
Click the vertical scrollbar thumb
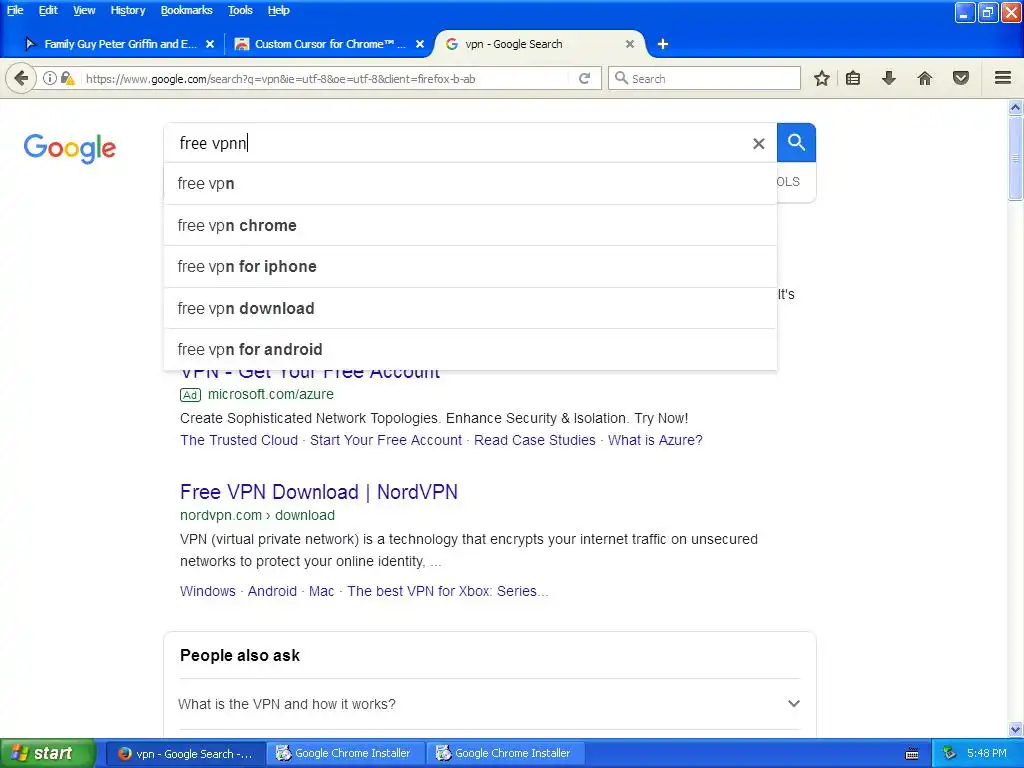pyautogui.click(x=1016, y=158)
